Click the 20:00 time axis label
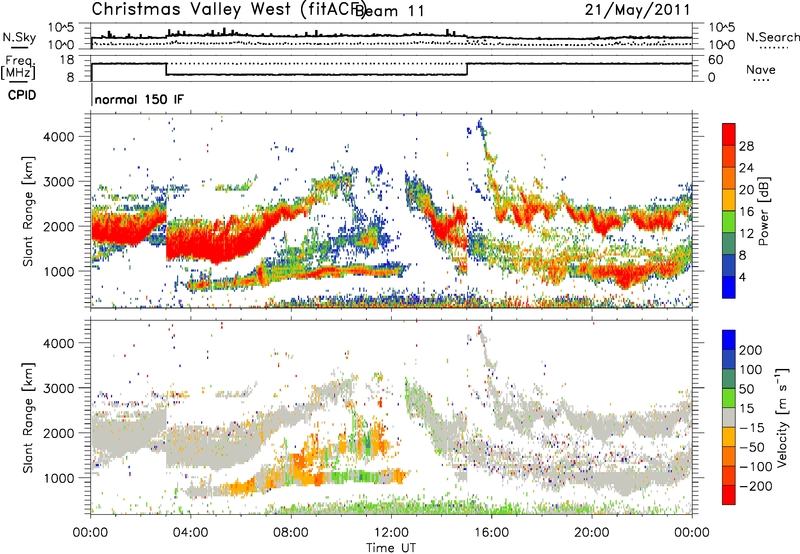The width and height of the screenshot is (800, 554). coord(592,533)
